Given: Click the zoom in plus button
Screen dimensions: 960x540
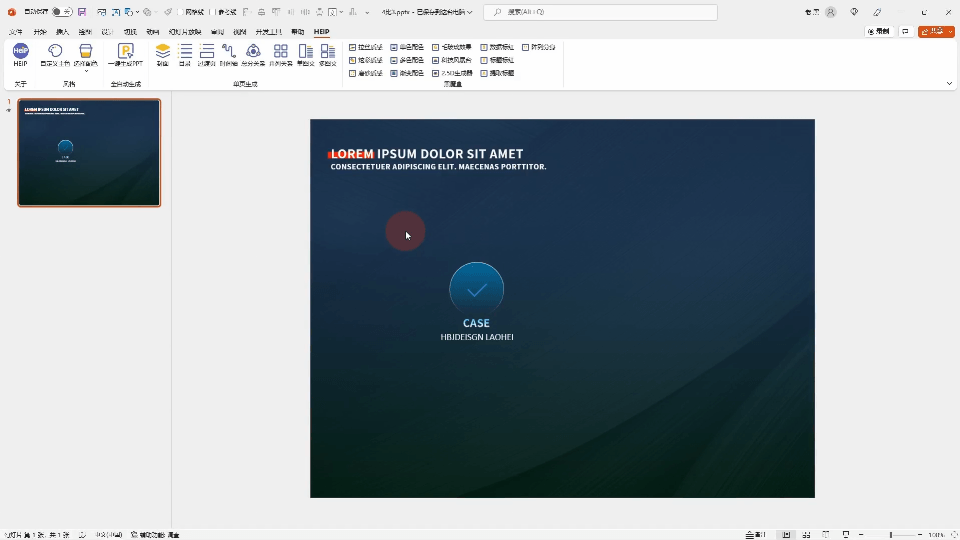Looking at the screenshot, I should [x=920, y=534].
